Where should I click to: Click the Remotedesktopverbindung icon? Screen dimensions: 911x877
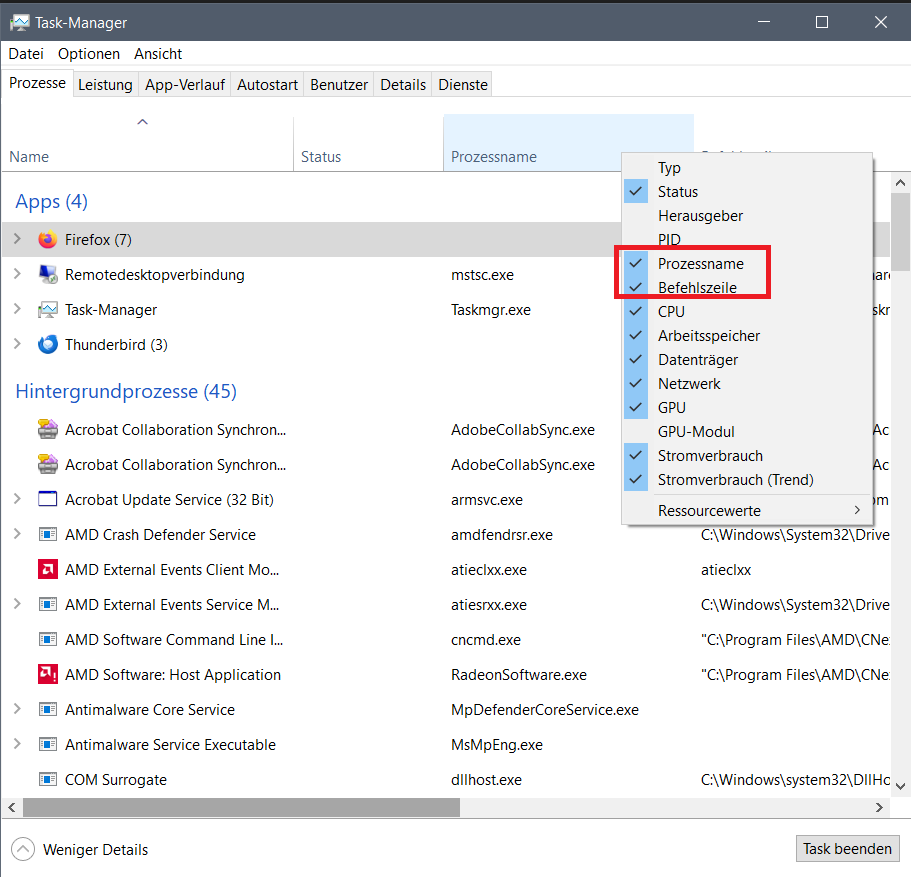48,274
